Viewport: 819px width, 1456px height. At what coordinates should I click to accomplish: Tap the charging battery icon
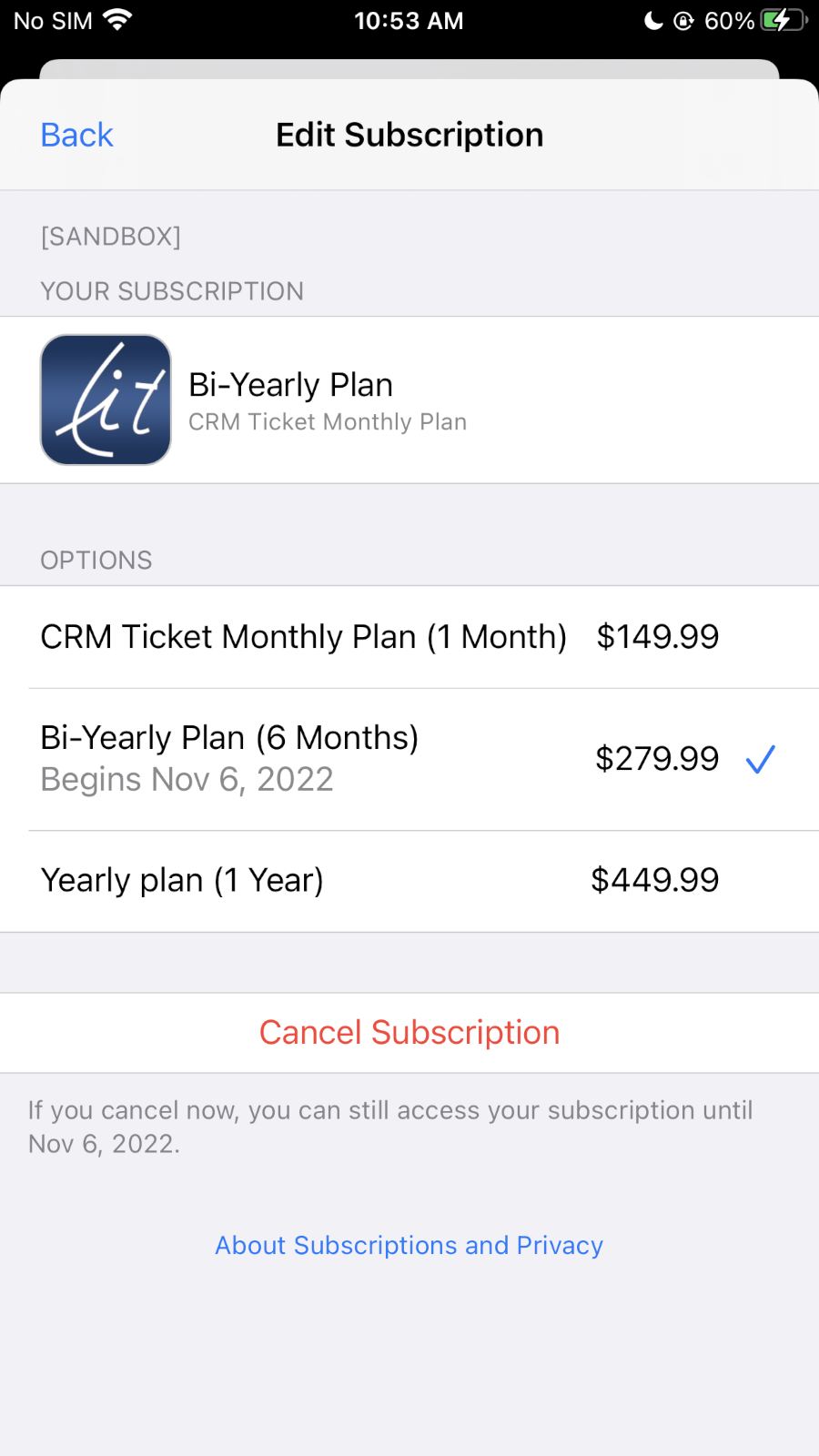[784, 20]
